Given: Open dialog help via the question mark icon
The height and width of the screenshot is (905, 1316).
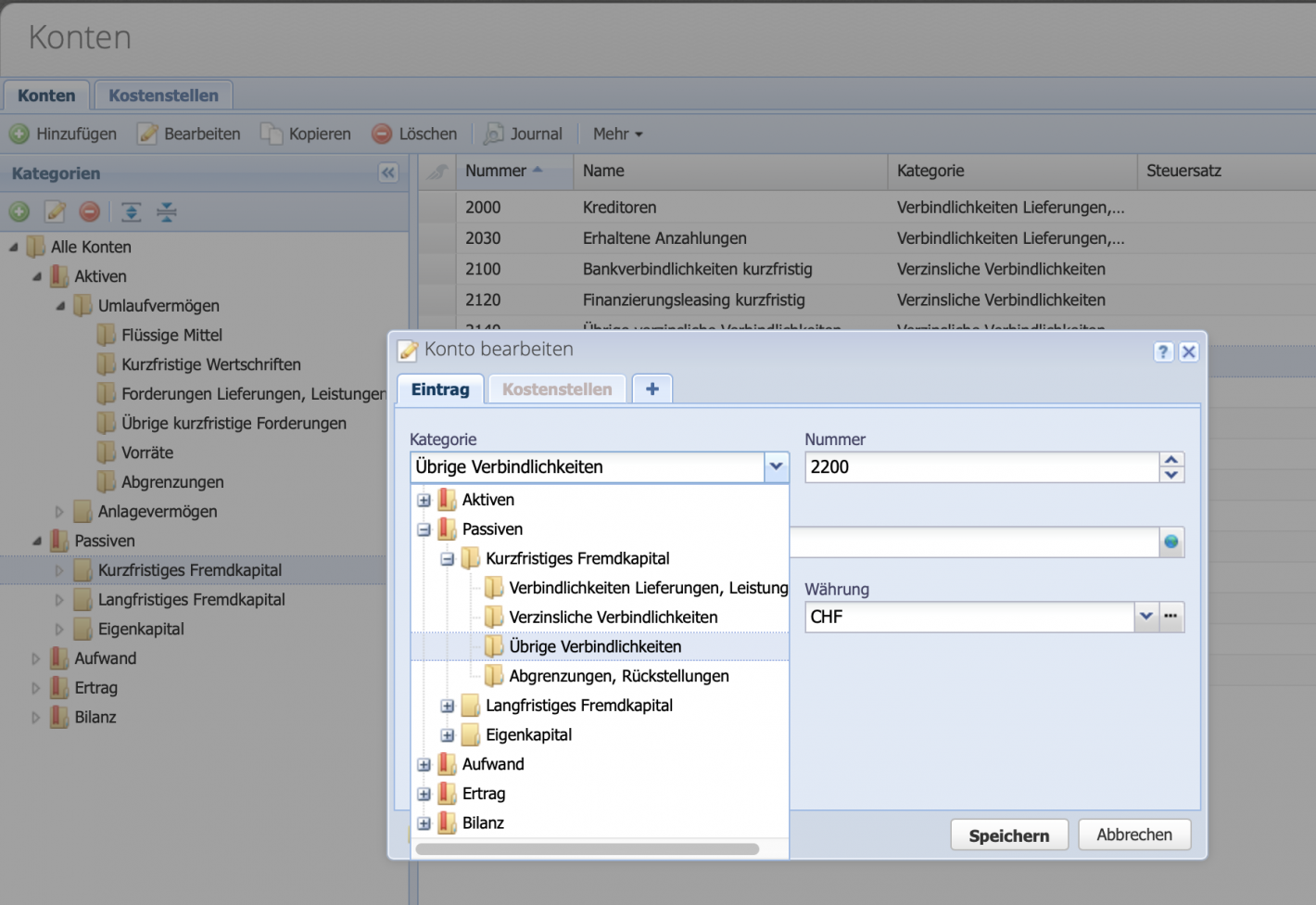Looking at the screenshot, I should tap(1163, 351).
